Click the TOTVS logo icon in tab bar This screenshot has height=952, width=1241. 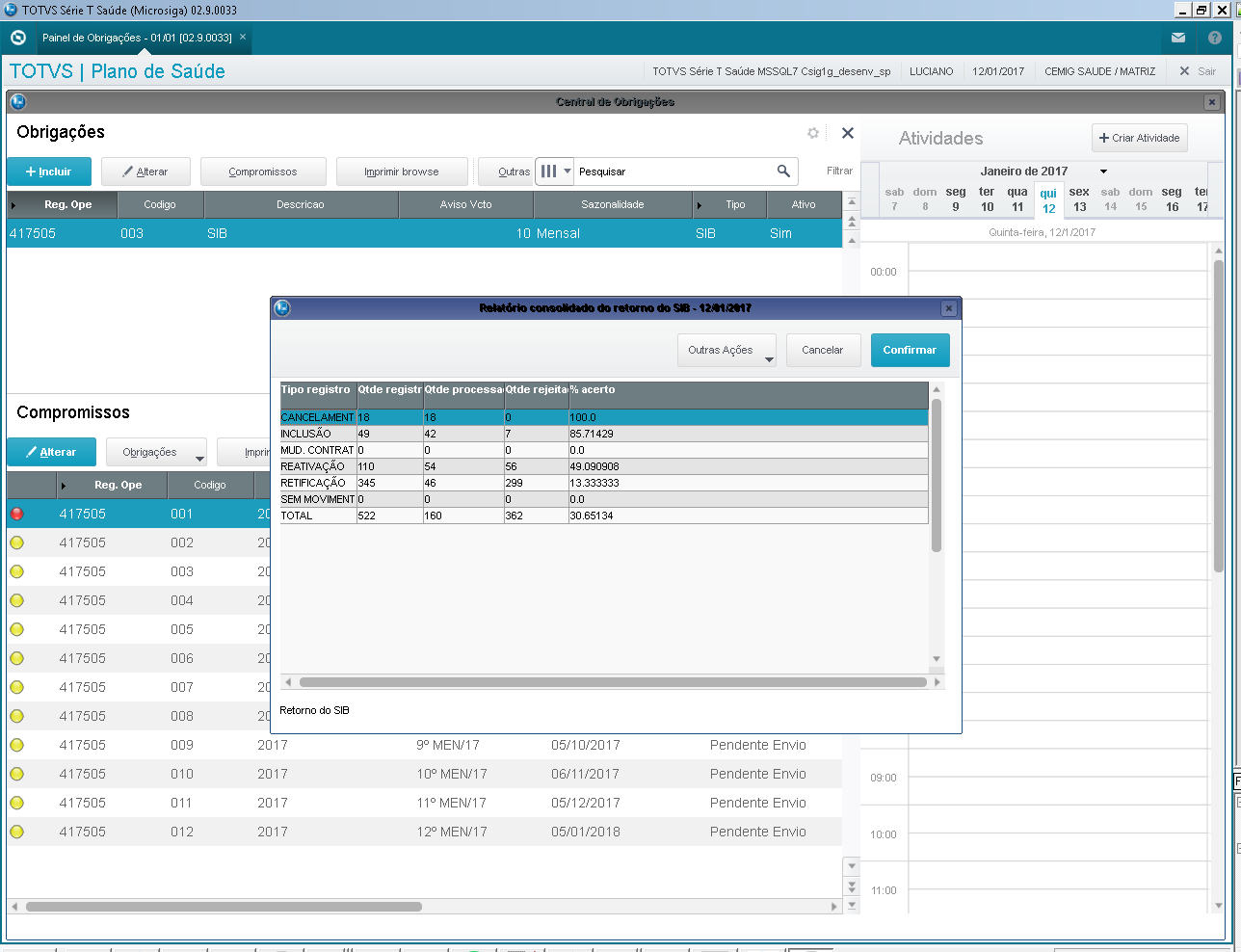(17, 38)
